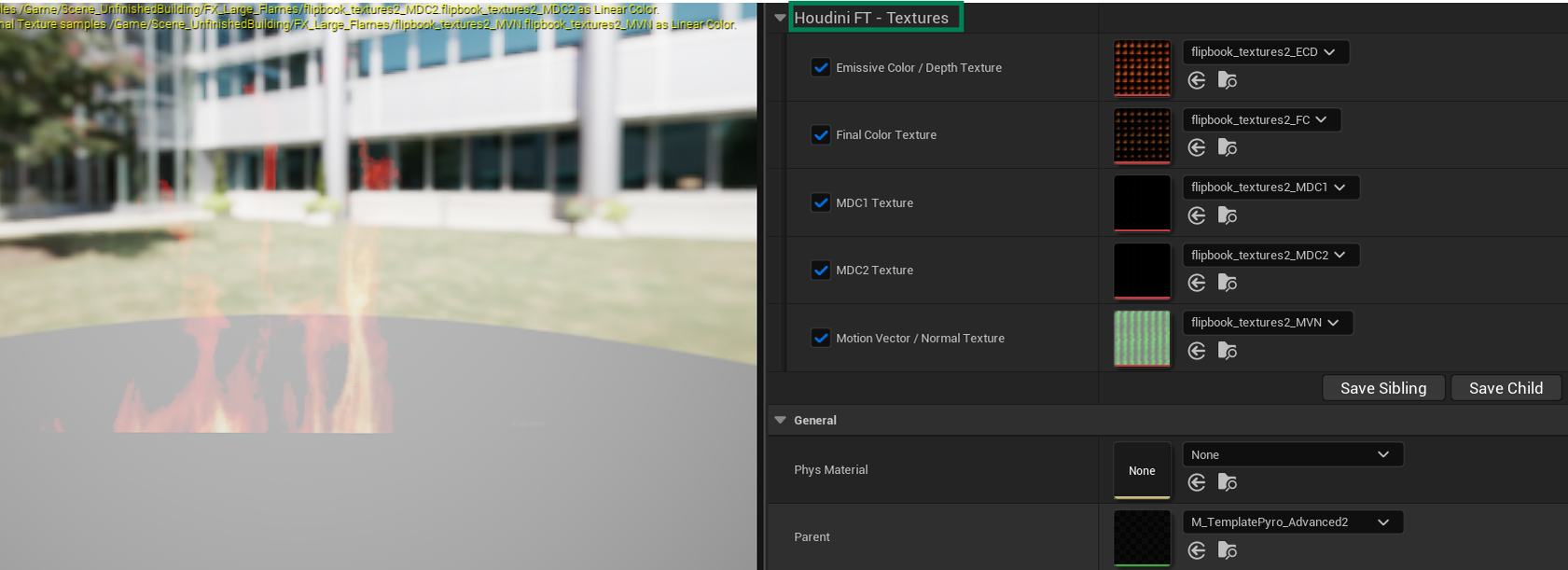Select the black MDC1 texture thumbnail
The width and height of the screenshot is (1568, 570).
pos(1142,203)
